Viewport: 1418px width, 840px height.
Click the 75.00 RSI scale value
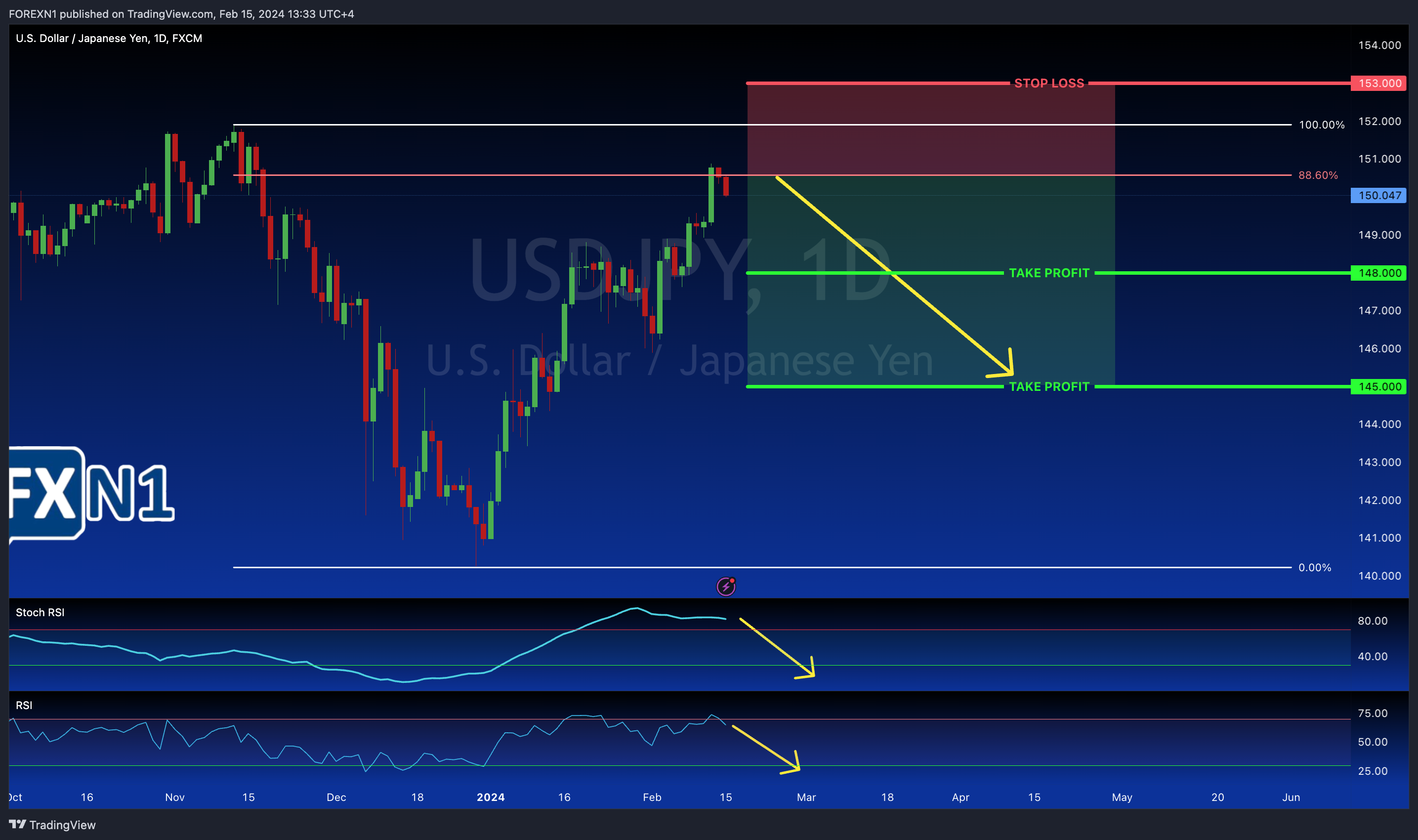pos(1373,713)
